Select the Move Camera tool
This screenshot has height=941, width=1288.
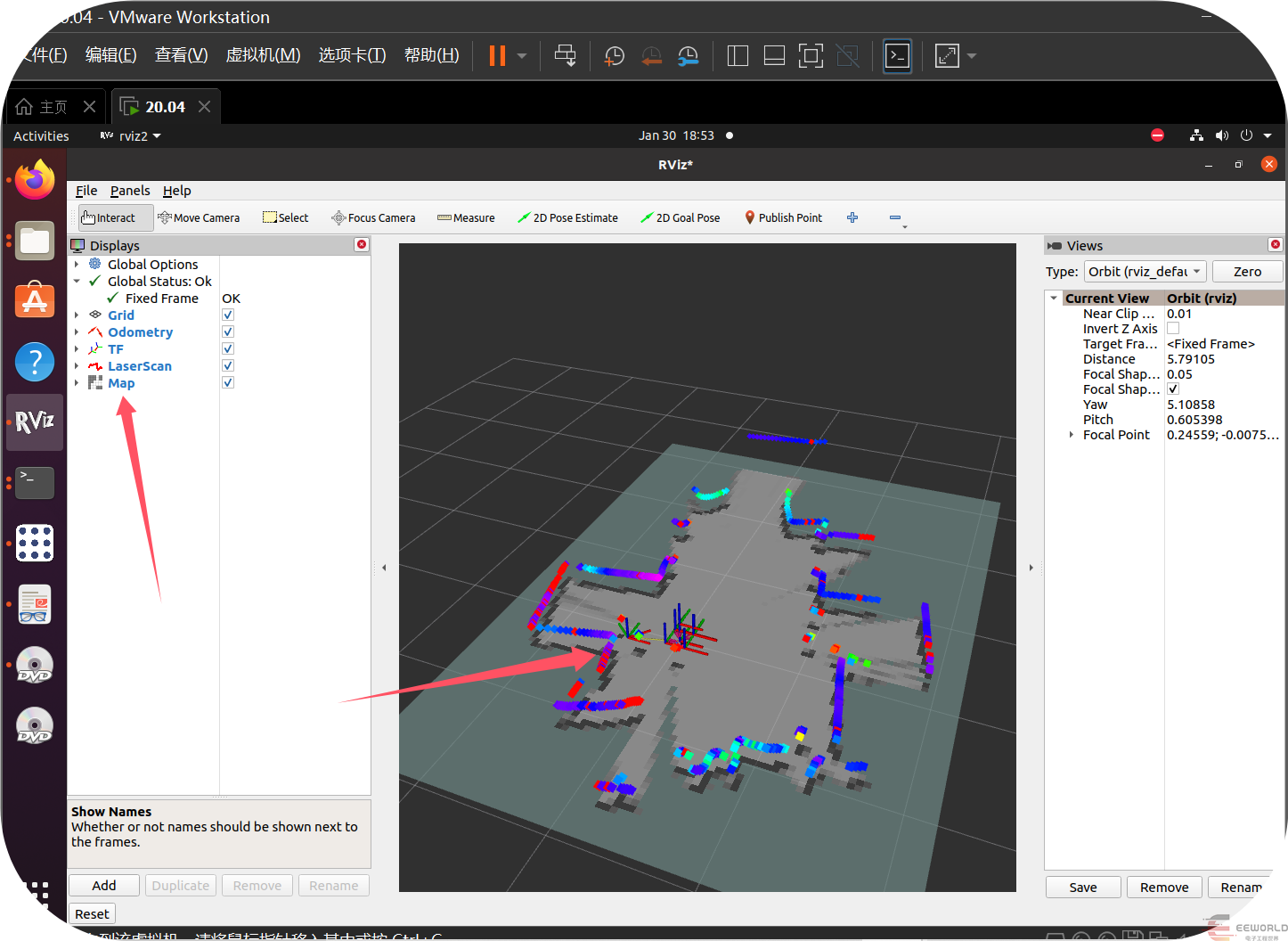(199, 217)
